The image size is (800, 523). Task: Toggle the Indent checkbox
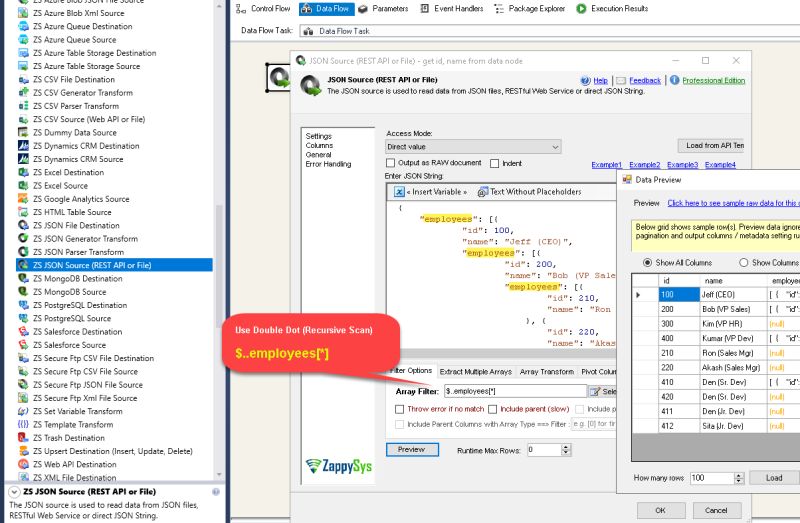click(494, 163)
